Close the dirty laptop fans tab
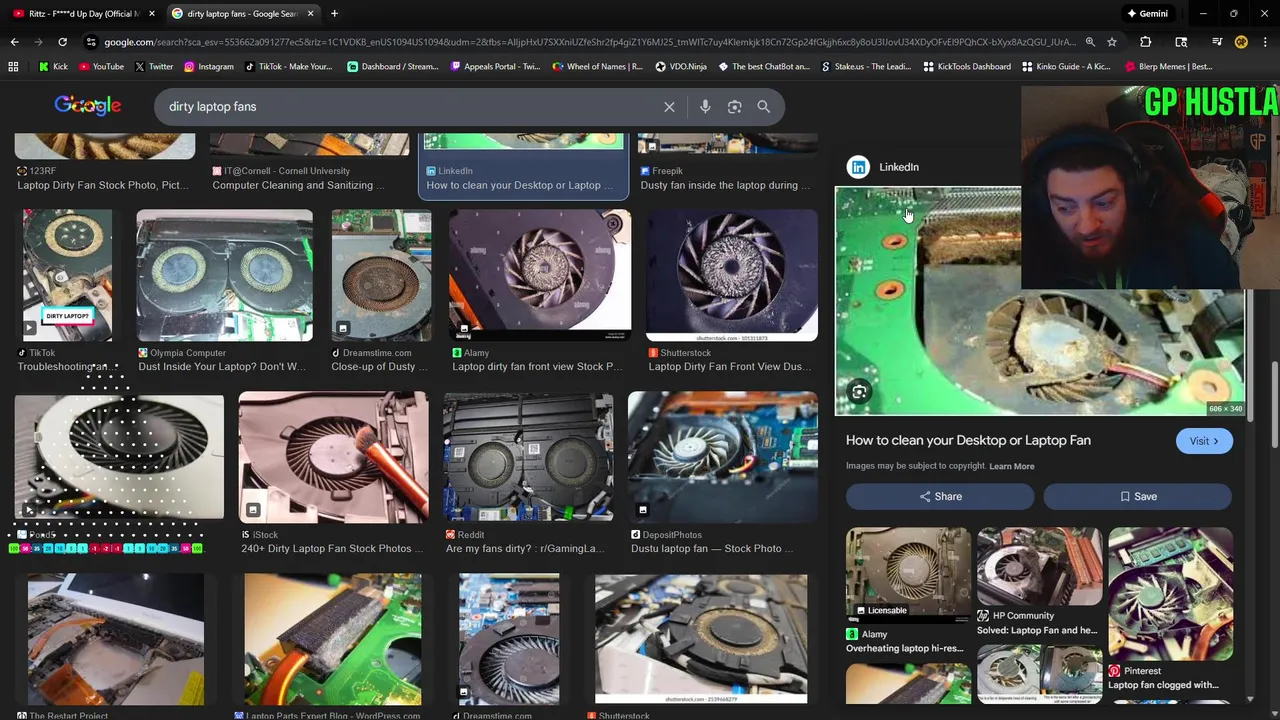Viewport: 1280px width, 720px height. (x=310, y=14)
